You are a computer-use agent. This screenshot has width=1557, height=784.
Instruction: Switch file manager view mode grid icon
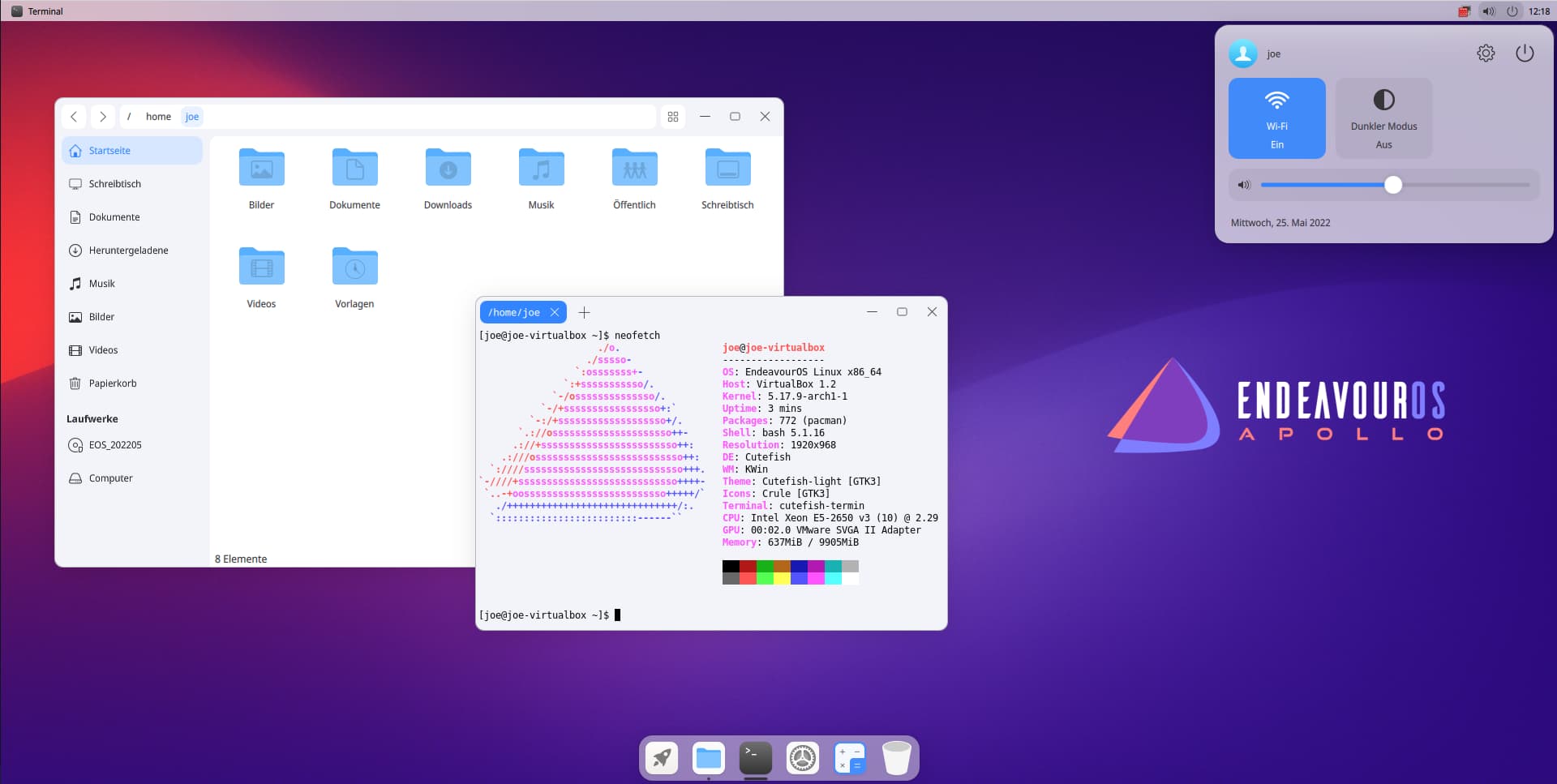[673, 117]
